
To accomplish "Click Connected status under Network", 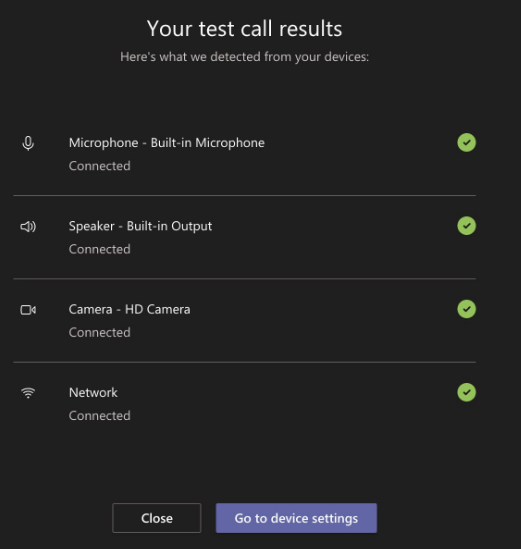I will 99,416.
